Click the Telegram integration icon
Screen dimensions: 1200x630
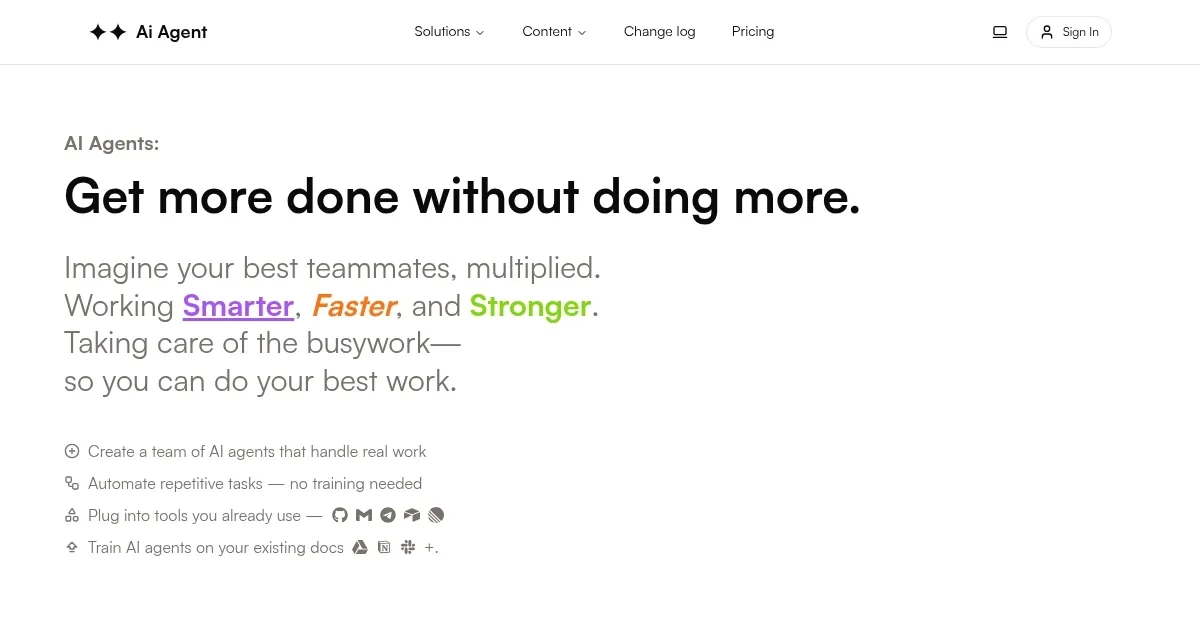388,515
